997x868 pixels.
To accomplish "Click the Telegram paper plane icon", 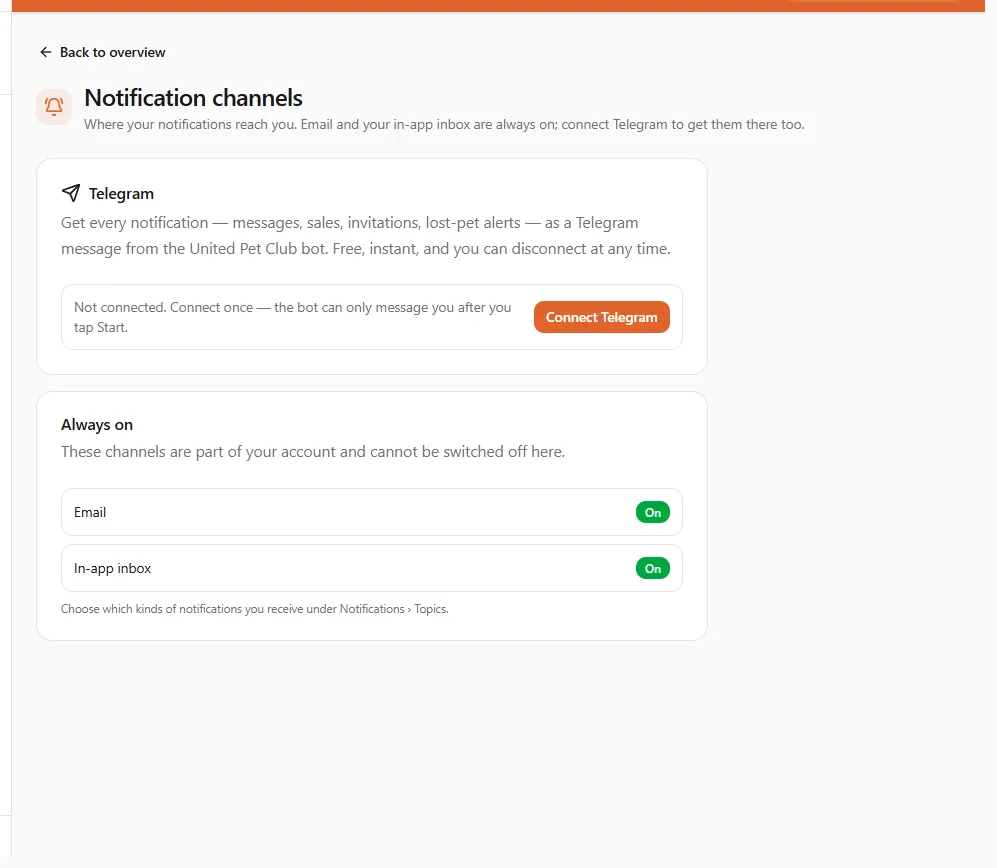I will pos(71,193).
